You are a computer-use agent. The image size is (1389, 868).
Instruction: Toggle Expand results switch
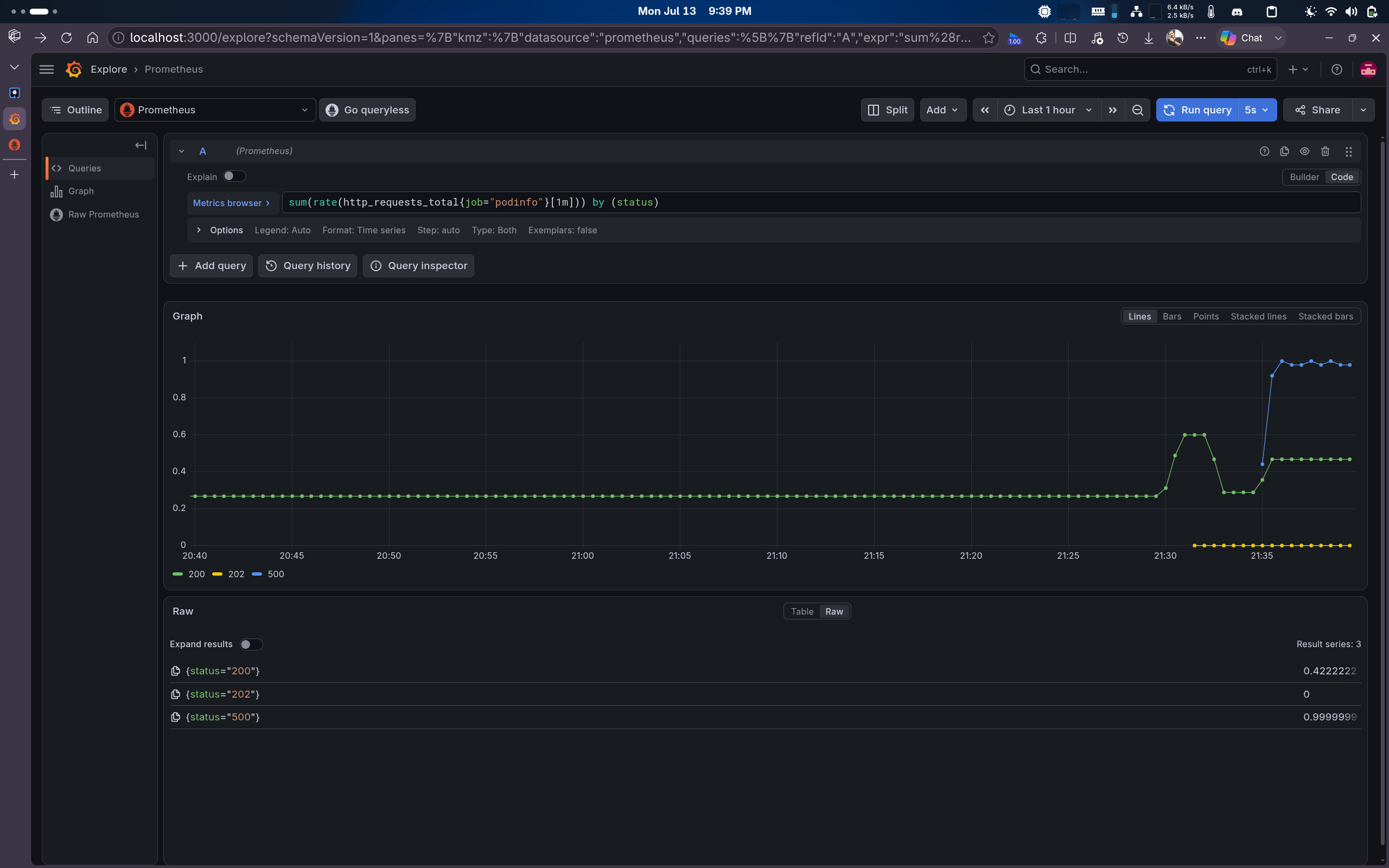coord(251,644)
